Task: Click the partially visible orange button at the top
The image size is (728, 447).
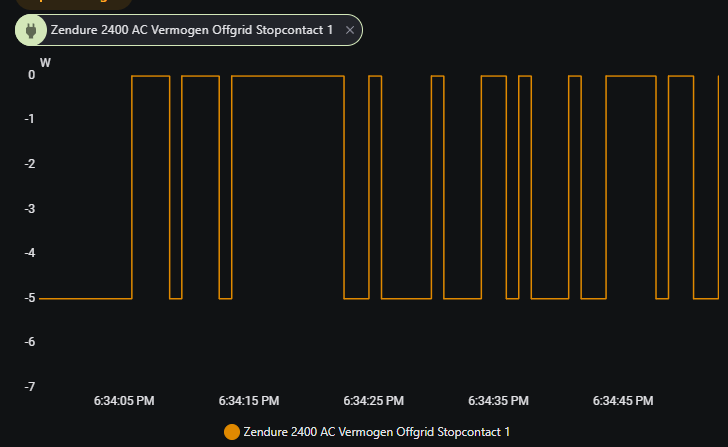Action: [x=74, y=4]
